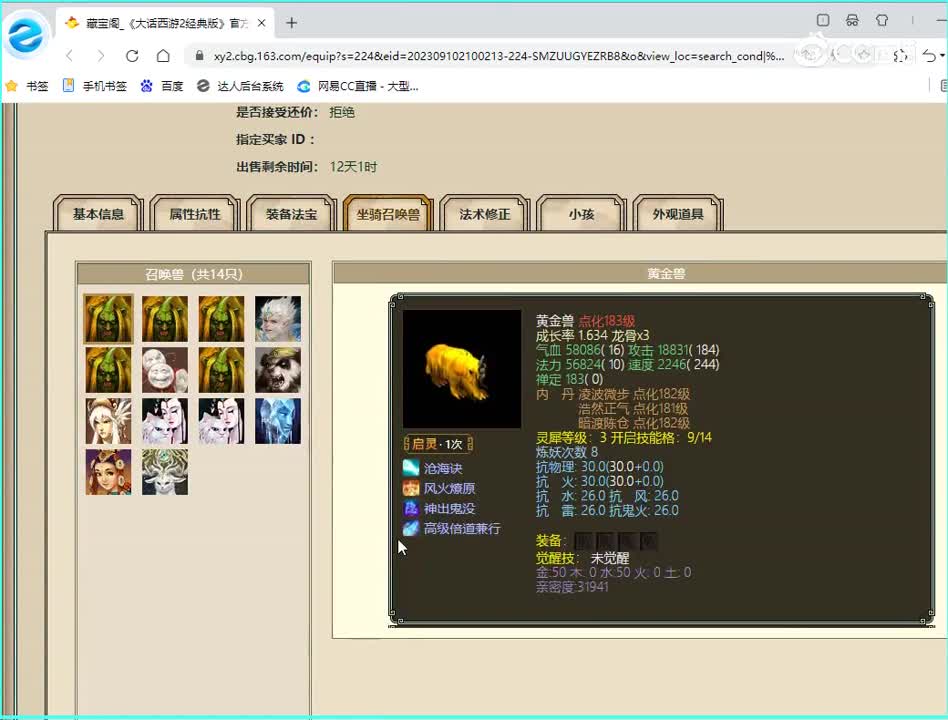Image resolution: width=948 pixels, height=720 pixels.
Task: Select the twin white faces summon portrait
Action: coord(165,370)
